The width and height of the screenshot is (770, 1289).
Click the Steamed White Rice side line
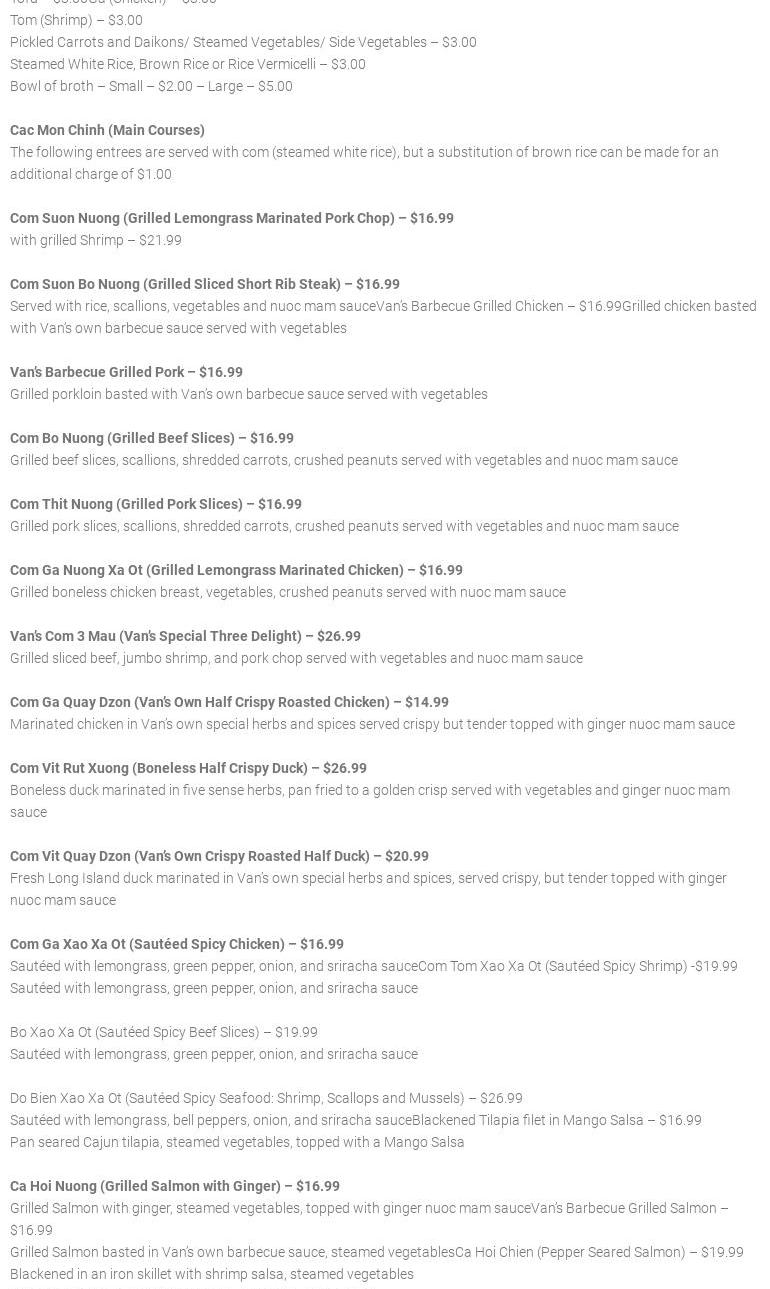[x=187, y=64]
